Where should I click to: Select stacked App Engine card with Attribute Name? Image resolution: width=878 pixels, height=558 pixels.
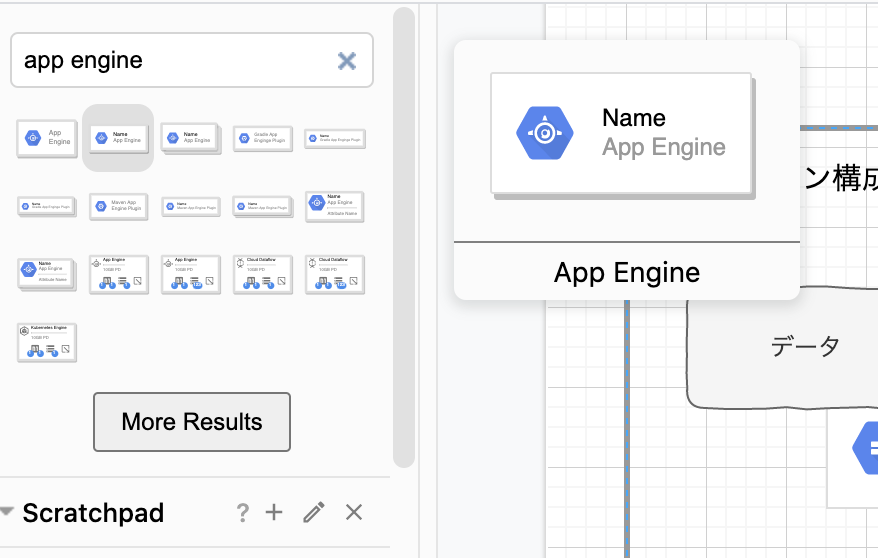pyautogui.click(x=47, y=275)
